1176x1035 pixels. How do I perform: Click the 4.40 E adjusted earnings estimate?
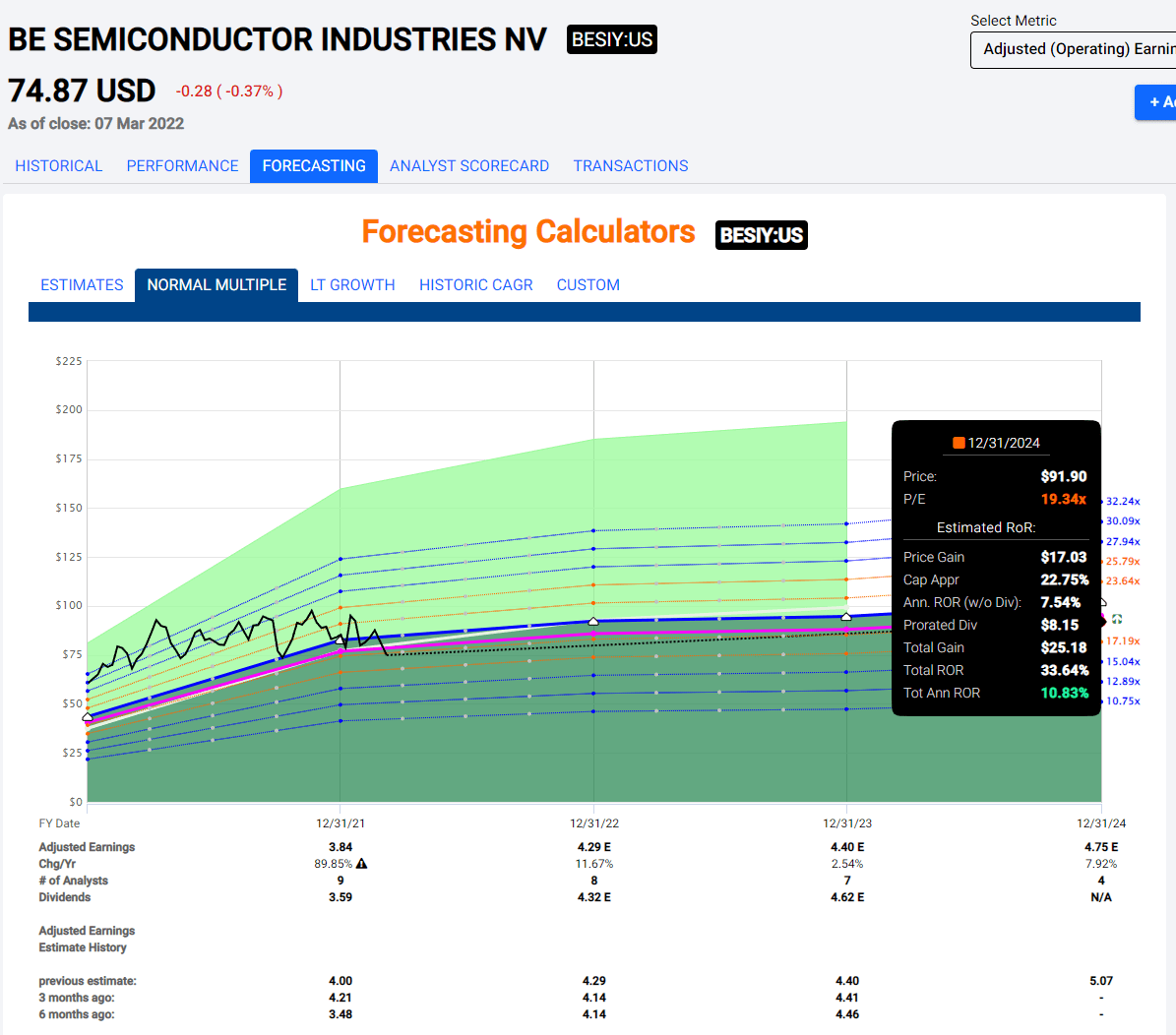coord(847,847)
